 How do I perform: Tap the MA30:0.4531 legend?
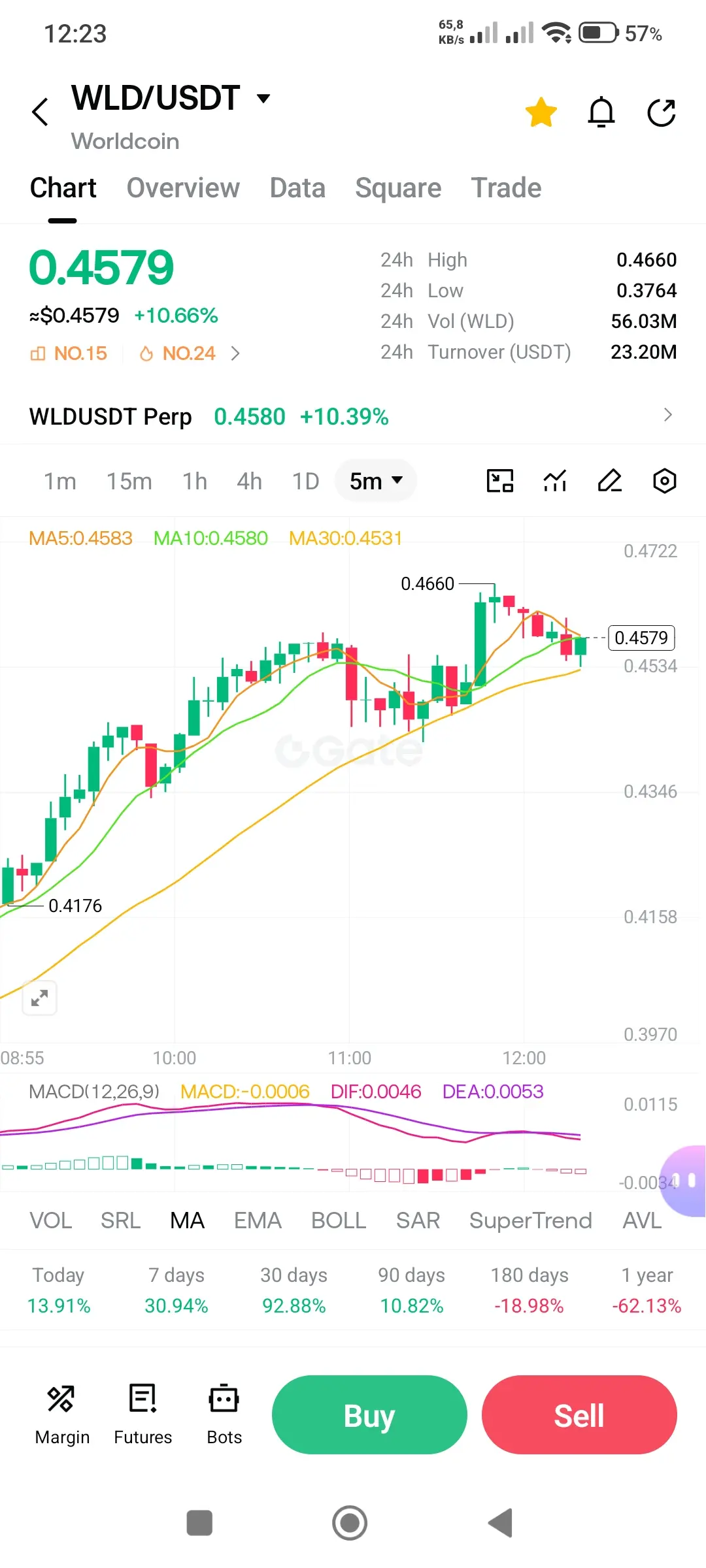click(x=346, y=538)
